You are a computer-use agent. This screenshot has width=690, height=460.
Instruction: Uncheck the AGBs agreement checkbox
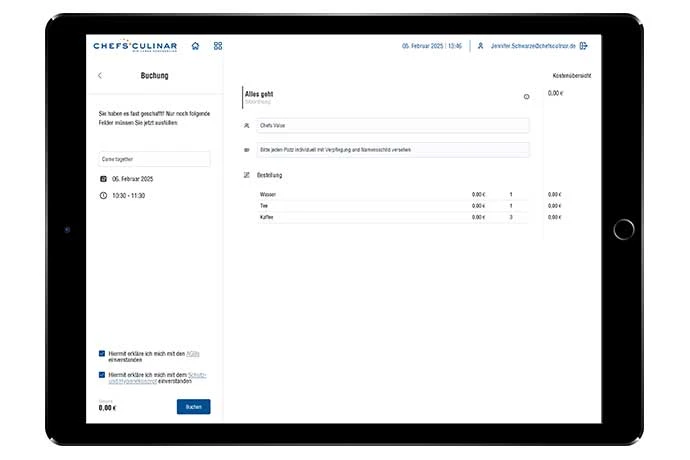[x=102, y=353]
